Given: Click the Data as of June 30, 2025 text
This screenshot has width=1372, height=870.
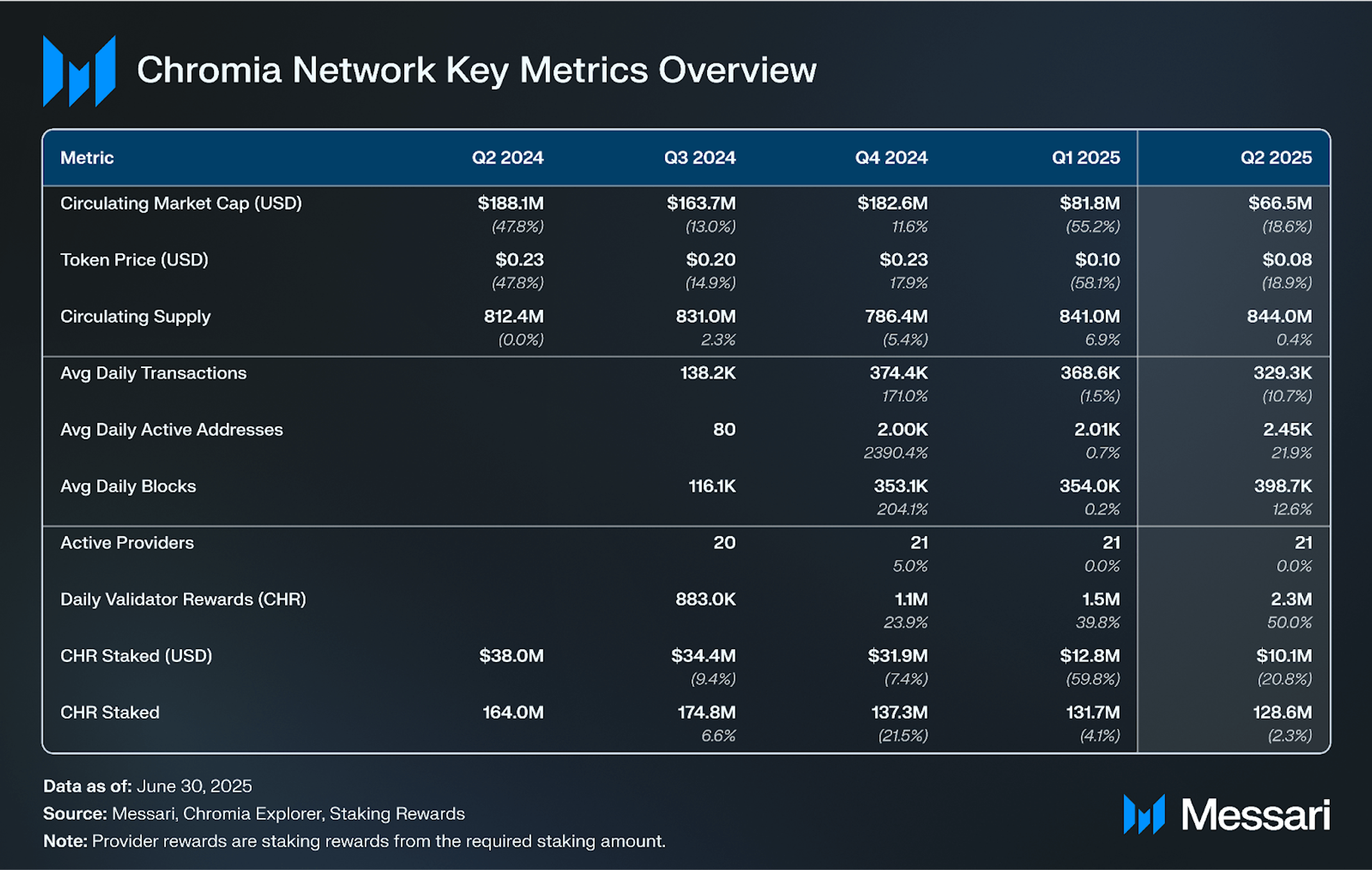Looking at the screenshot, I should click(148, 786).
